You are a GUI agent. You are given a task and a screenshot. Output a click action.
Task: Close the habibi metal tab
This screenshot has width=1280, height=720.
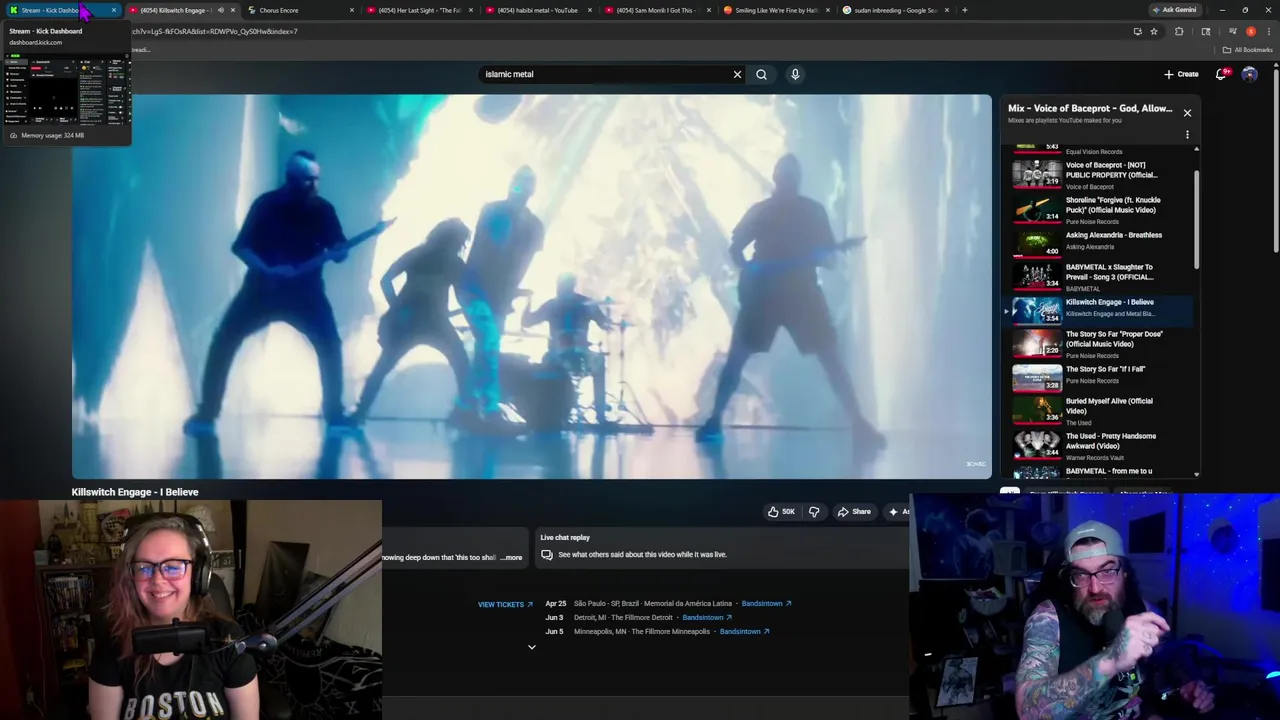click(590, 10)
